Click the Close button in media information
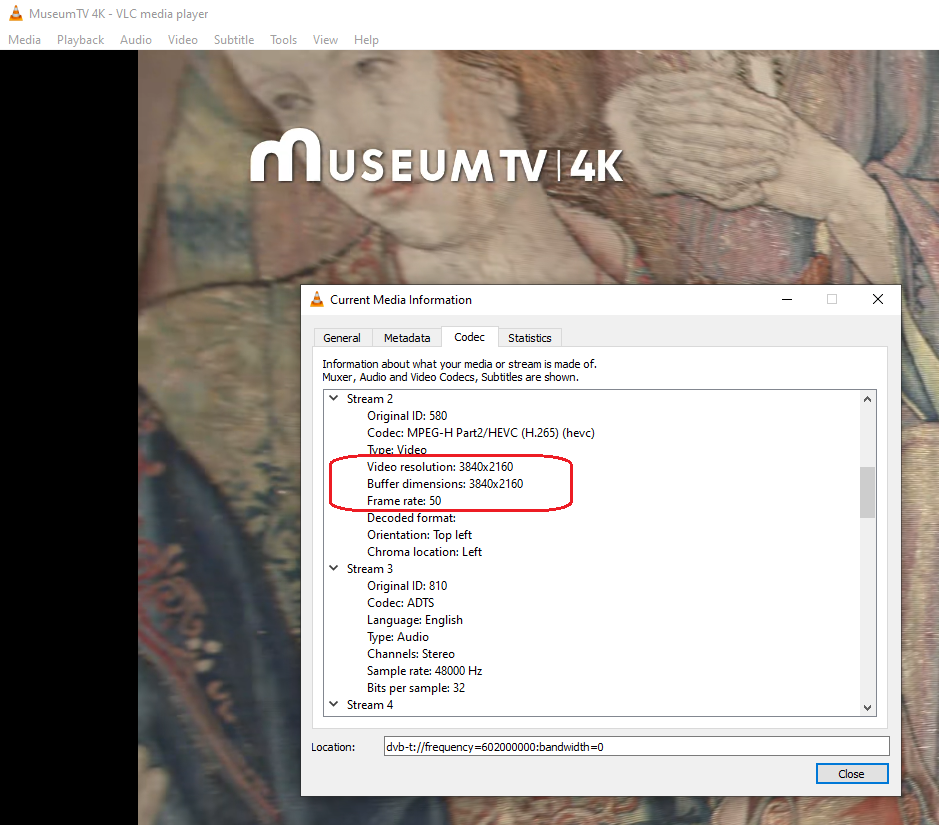Screen dimensions: 939x825 tap(852, 774)
